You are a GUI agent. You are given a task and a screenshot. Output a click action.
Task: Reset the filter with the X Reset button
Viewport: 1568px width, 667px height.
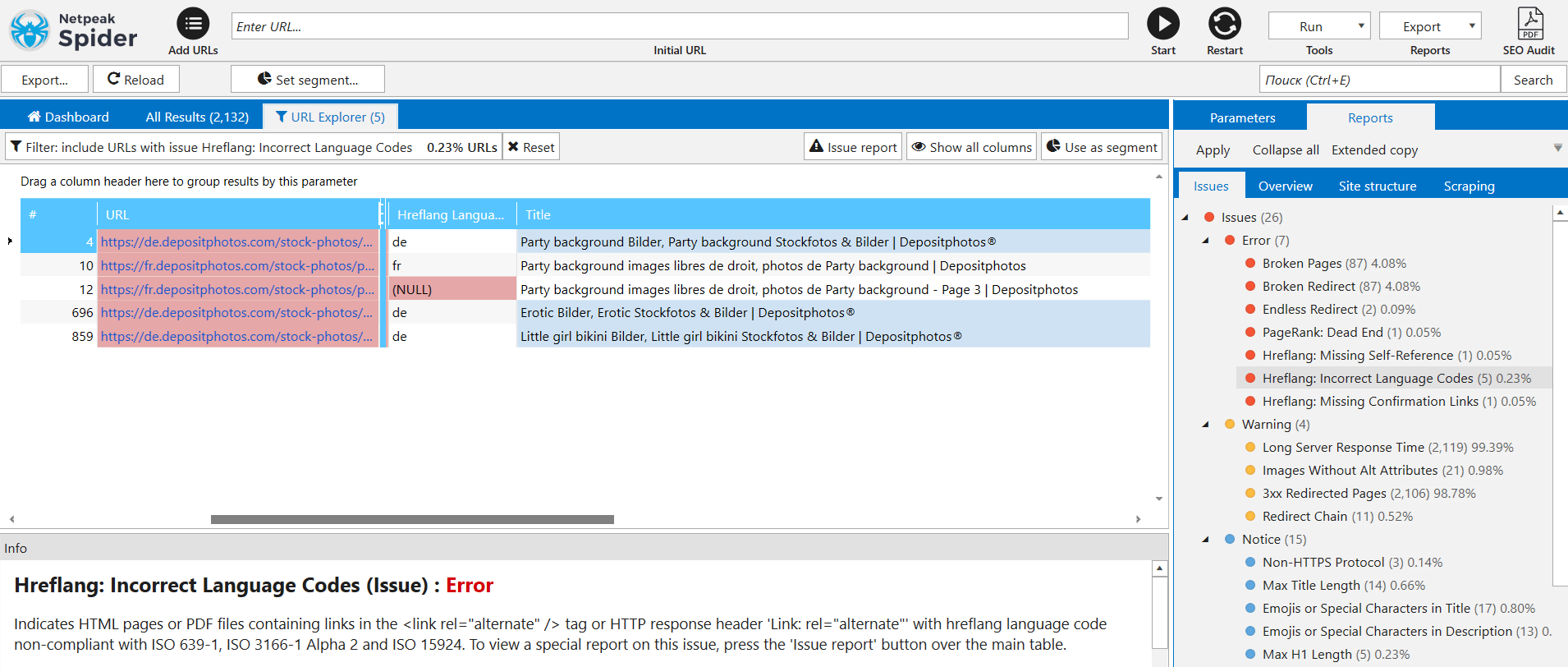pyautogui.click(x=531, y=147)
